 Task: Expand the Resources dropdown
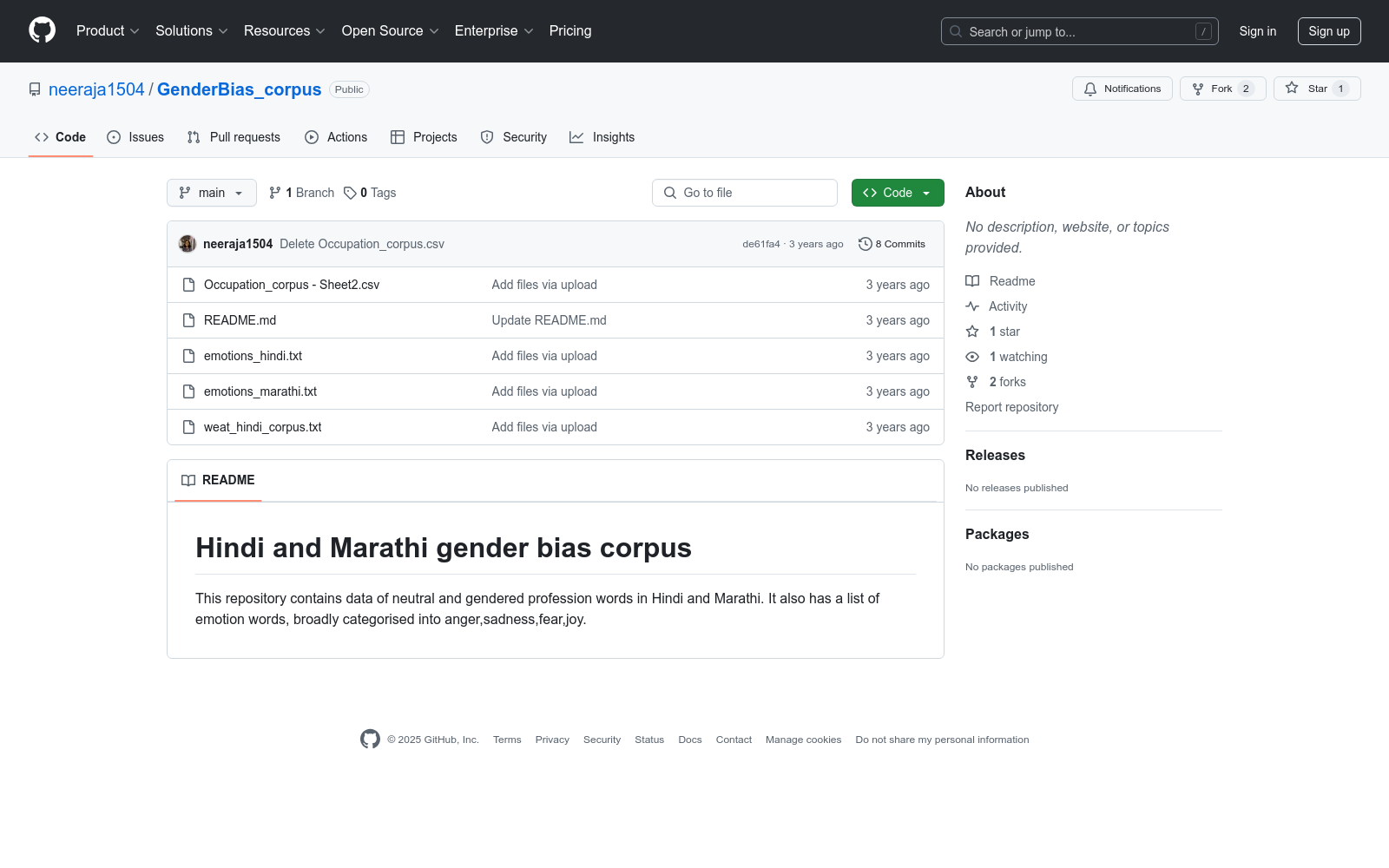point(285,31)
